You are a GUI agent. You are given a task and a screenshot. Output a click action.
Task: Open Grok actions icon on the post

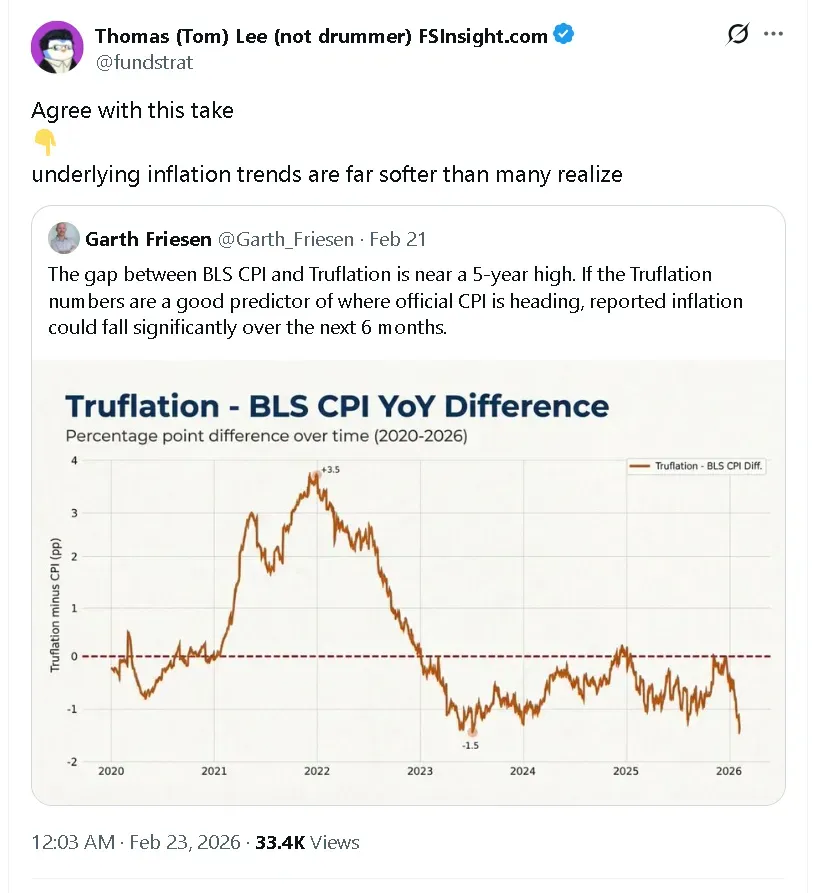(x=737, y=35)
